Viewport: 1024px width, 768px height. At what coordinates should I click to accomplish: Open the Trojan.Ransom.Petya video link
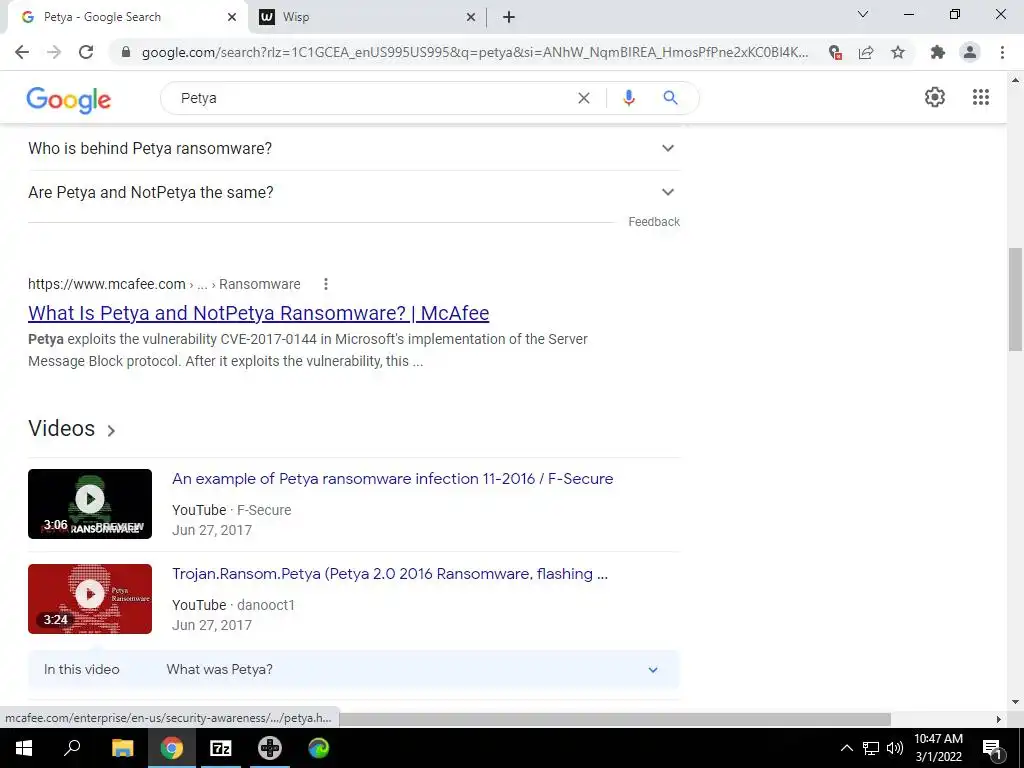[390, 574]
